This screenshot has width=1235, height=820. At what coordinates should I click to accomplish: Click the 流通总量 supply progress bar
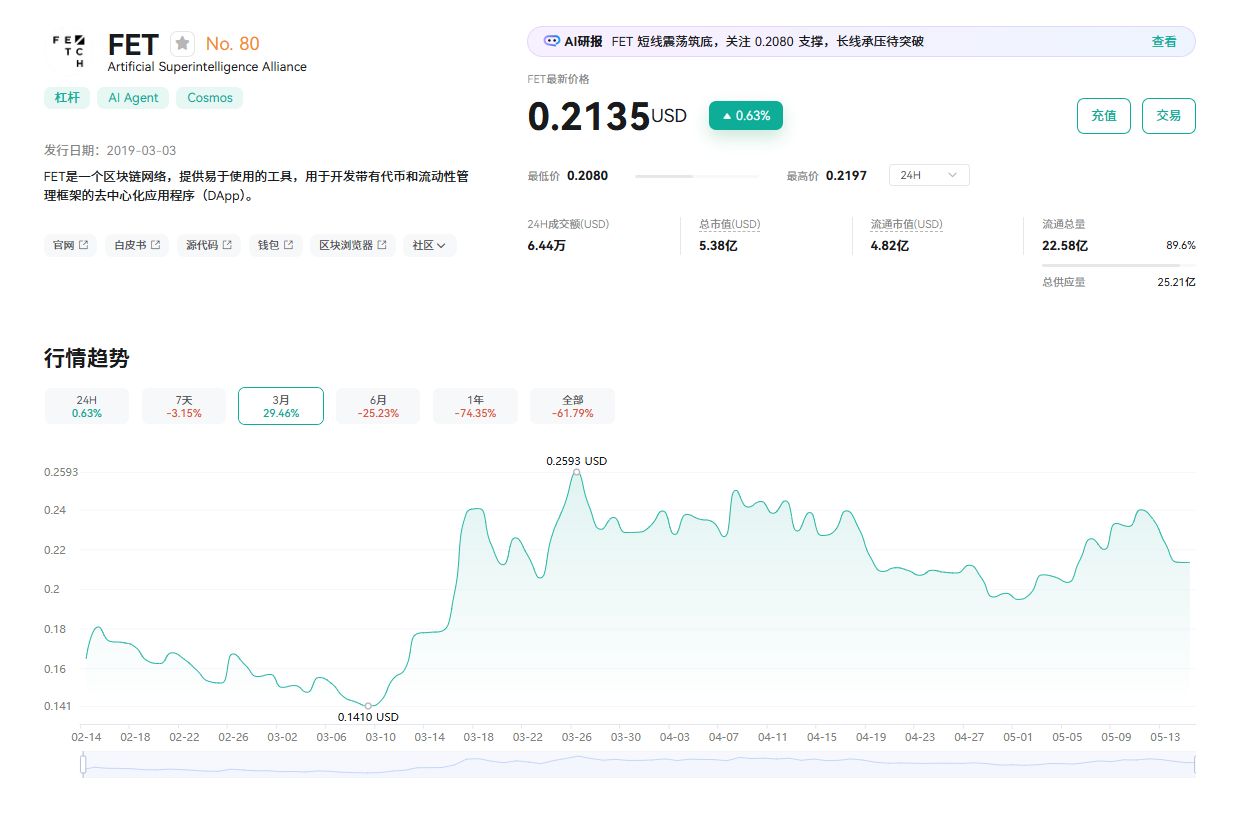pyautogui.click(x=1118, y=265)
